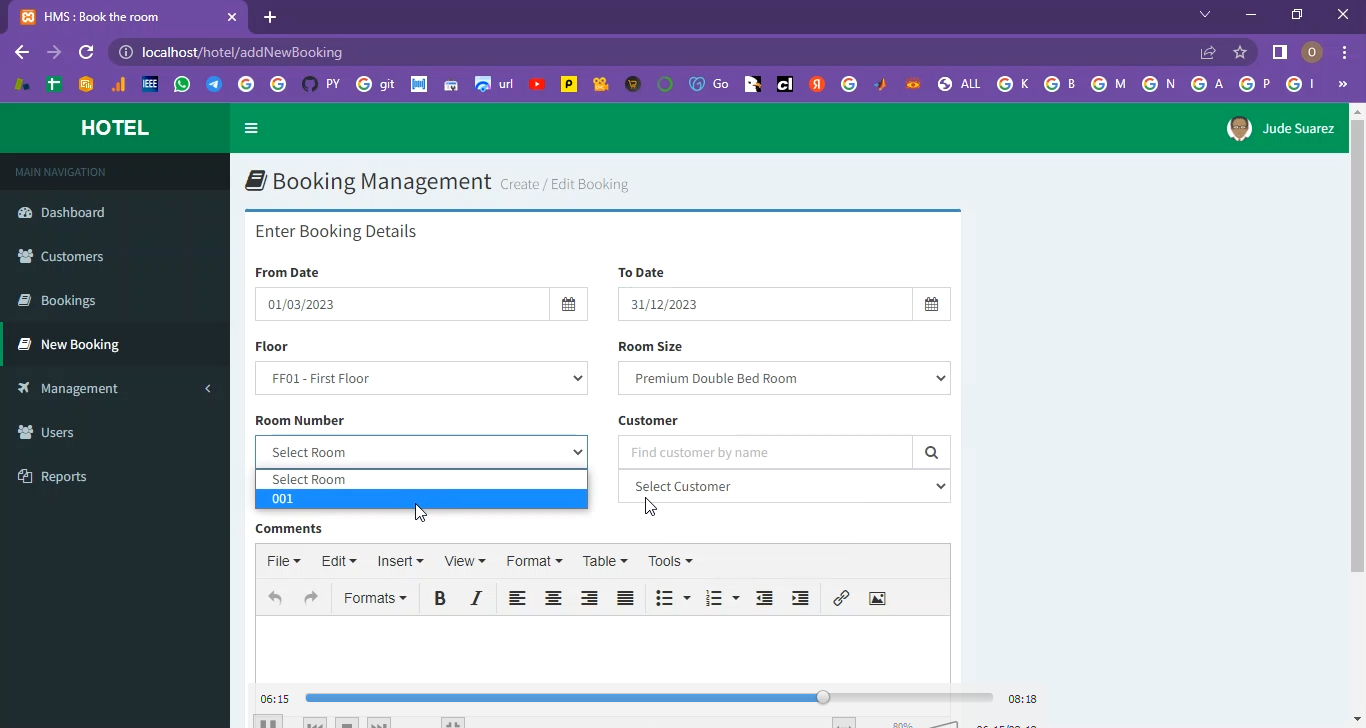Toggle bold formatting in comments editor
This screenshot has width=1366, height=728.
tap(439, 598)
